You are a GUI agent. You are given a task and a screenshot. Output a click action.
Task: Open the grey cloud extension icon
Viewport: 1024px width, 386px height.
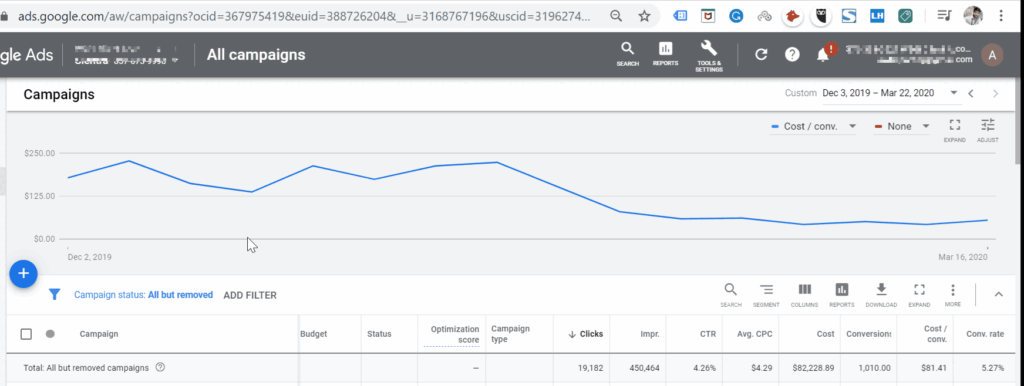(x=764, y=16)
